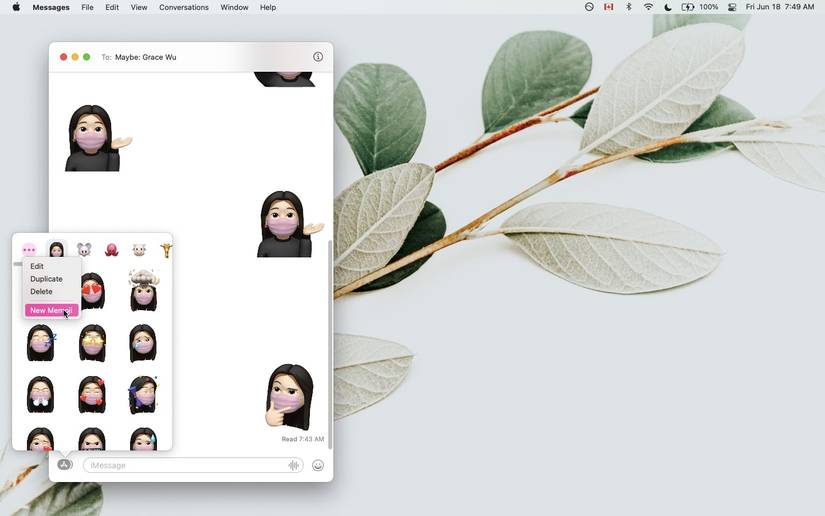Image resolution: width=825 pixels, height=516 pixels.
Task: Choose Edit in the Memoji context menu
Action: click(x=37, y=266)
